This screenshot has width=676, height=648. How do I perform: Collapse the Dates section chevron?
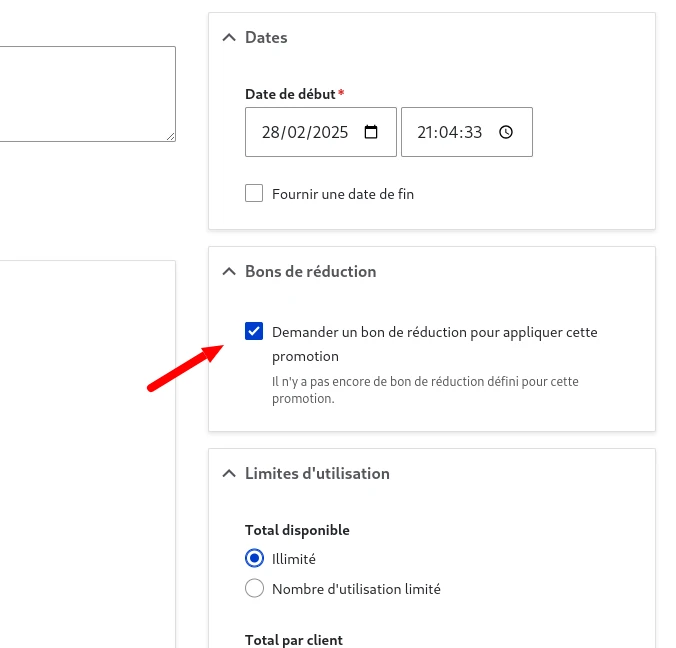point(228,37)
